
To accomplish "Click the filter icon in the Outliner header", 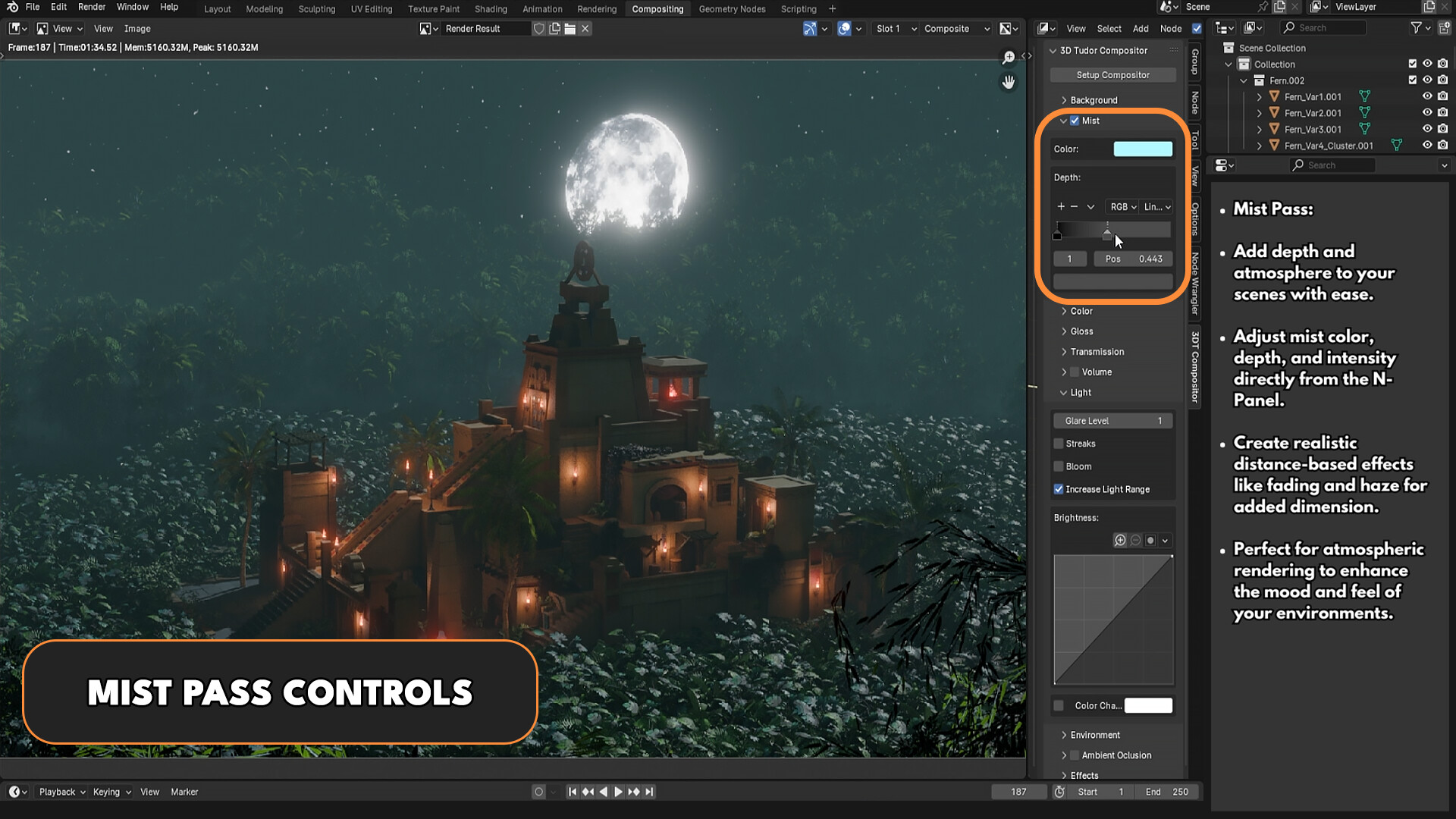I will pos(1417,27).
